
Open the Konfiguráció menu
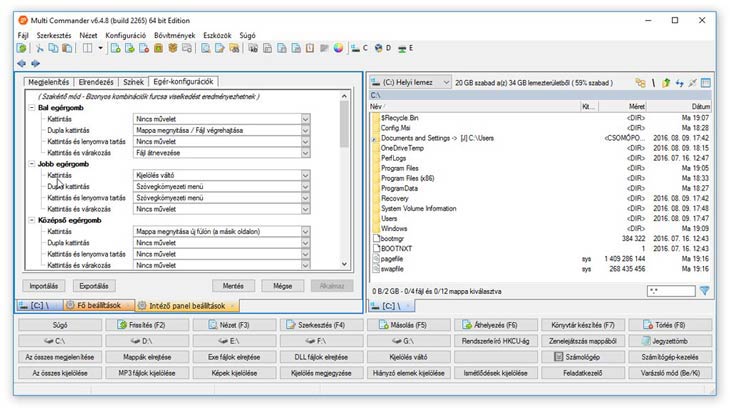tap(125, 34)
